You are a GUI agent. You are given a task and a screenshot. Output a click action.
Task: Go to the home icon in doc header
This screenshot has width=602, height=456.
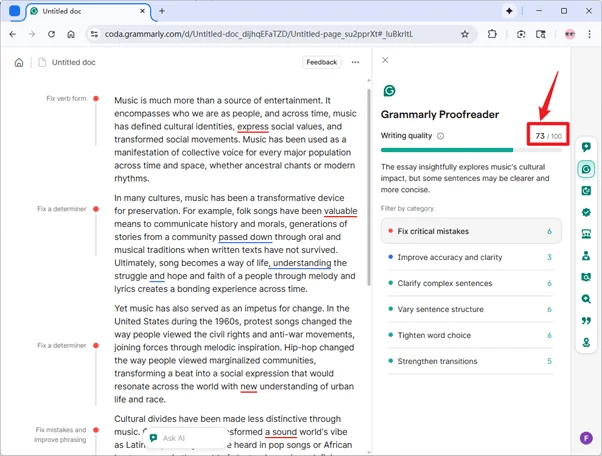tap(19, 62)
